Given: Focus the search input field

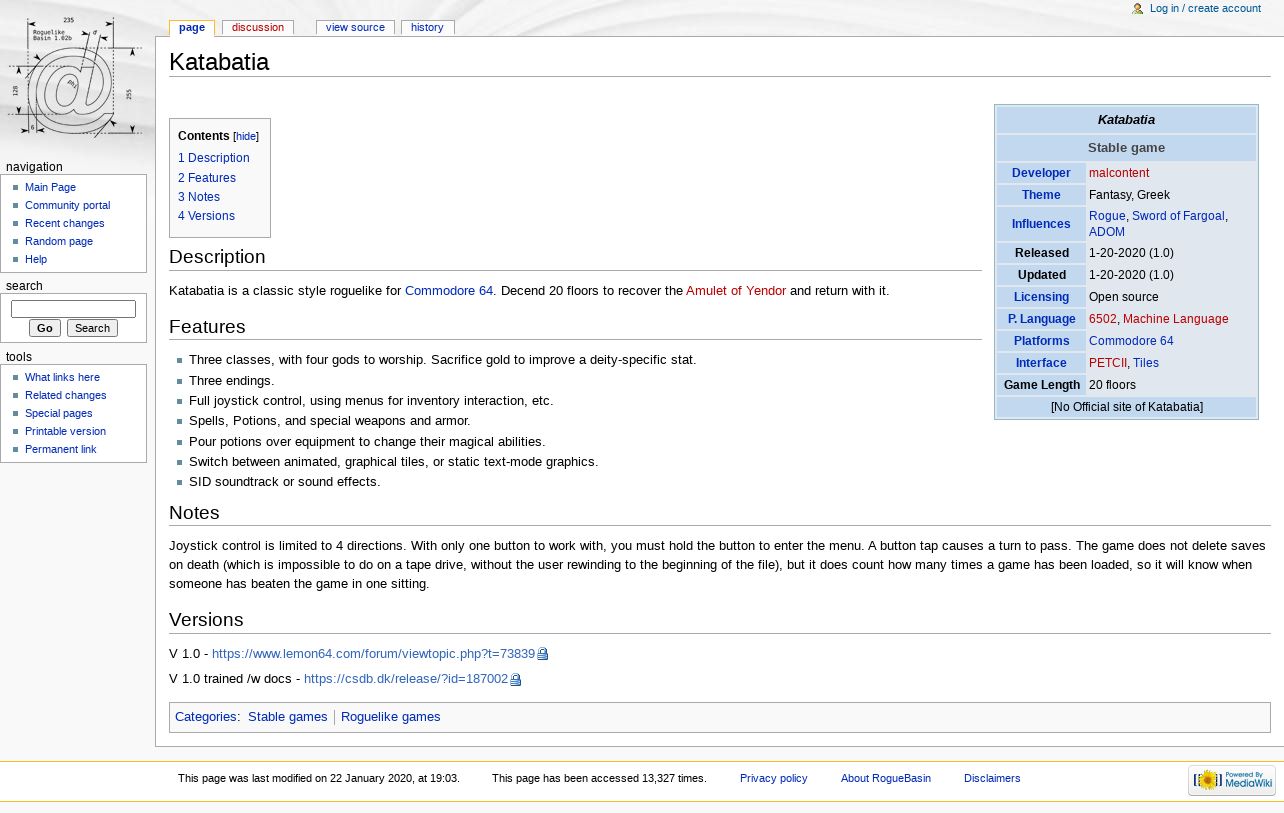Looking at the screenshot, I should click(x=73, y=310).
